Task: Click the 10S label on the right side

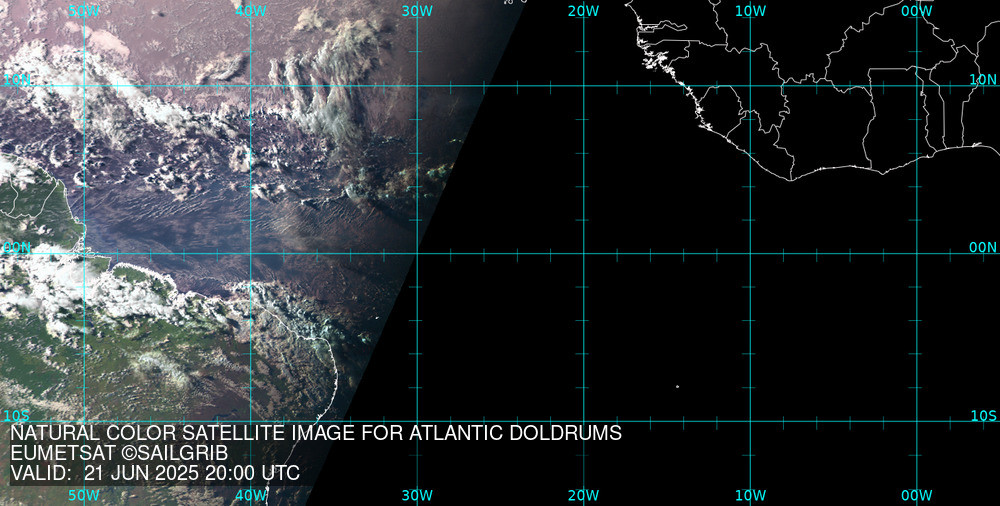Action: point(983,416)
